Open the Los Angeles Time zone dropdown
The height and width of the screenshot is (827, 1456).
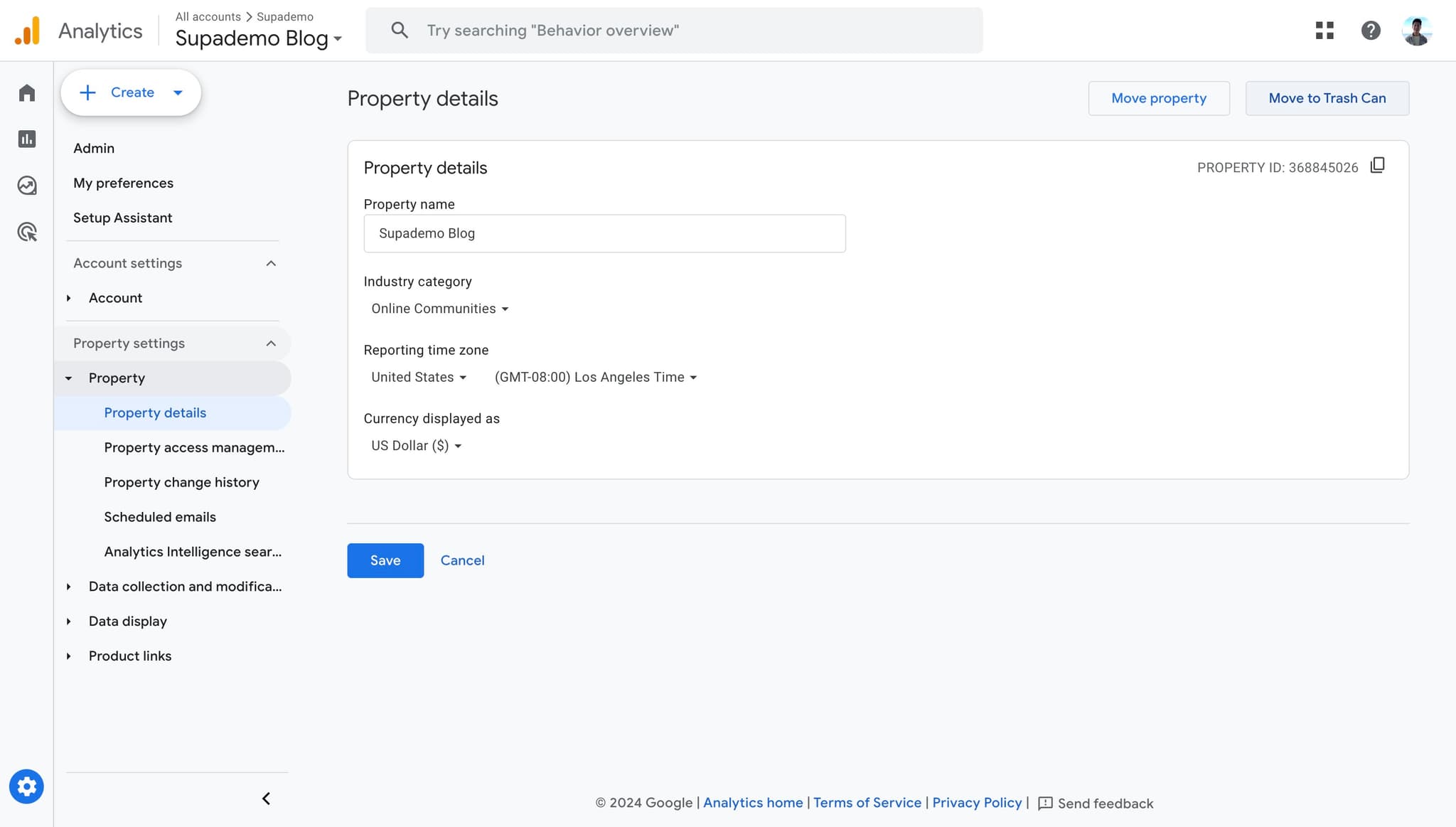(x=595, y=378)
